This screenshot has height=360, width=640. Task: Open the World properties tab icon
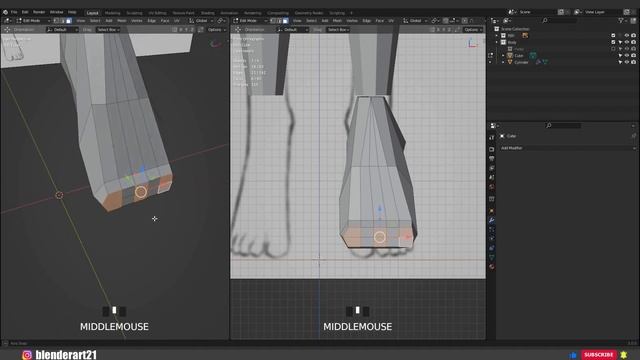coord(492,187)
